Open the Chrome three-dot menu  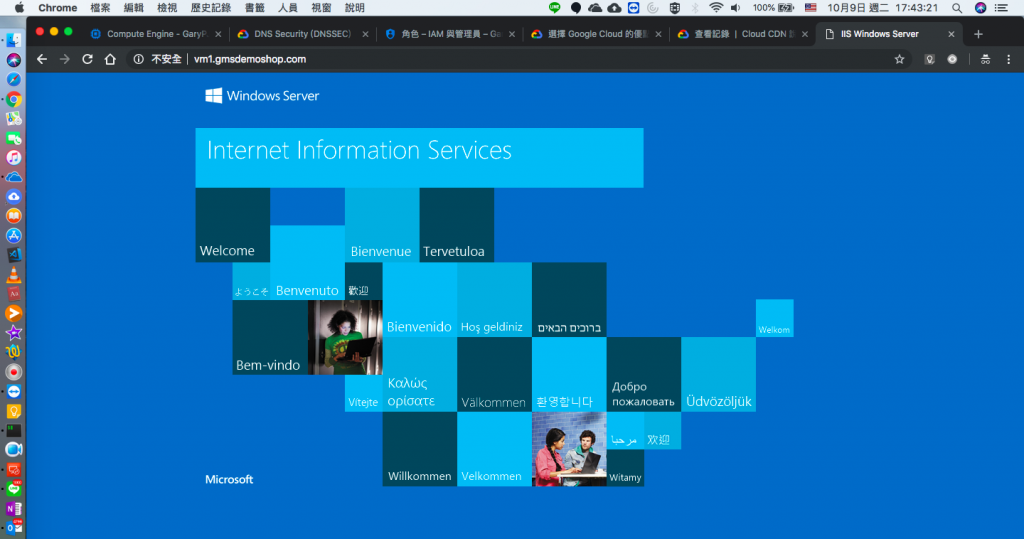[1008, 59]
